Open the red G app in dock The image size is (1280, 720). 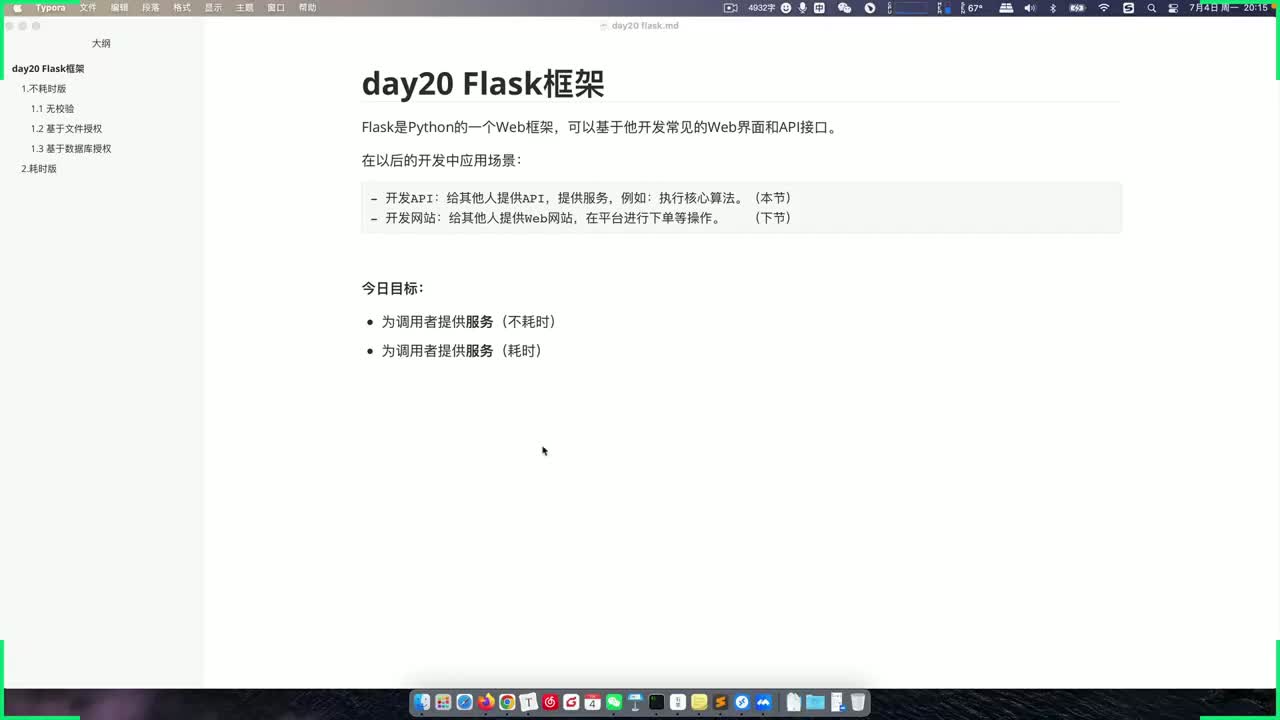tap(571, 702)
